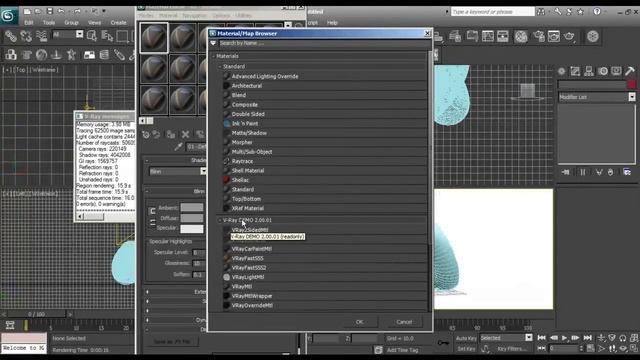This screenshot has height=360, width=640.
Task: Collapse the Standard materials subgroup
Action: 220,66
